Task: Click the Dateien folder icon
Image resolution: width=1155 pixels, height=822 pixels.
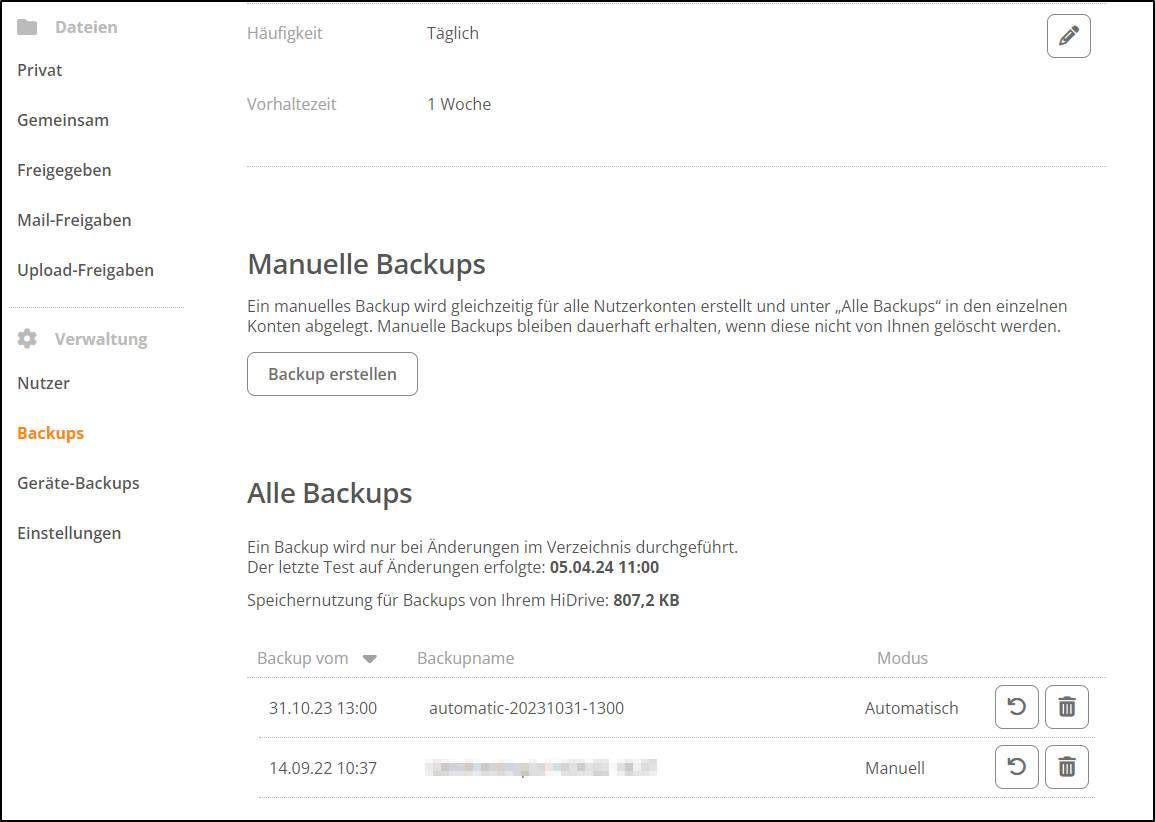Action: tap(27, 27)
